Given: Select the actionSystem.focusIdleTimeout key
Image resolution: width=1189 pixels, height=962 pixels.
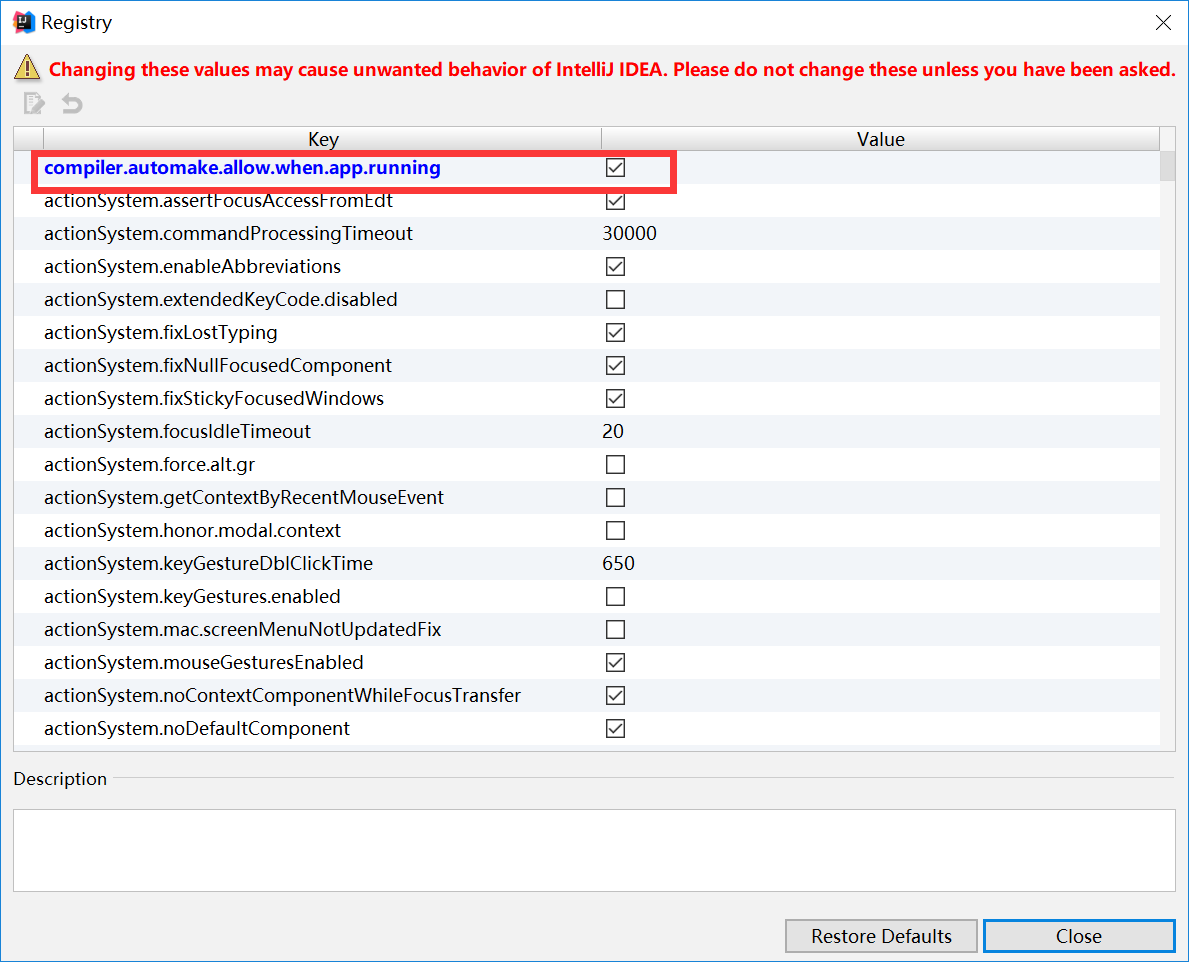Looking at the screenshot, I should click(177, 431).
